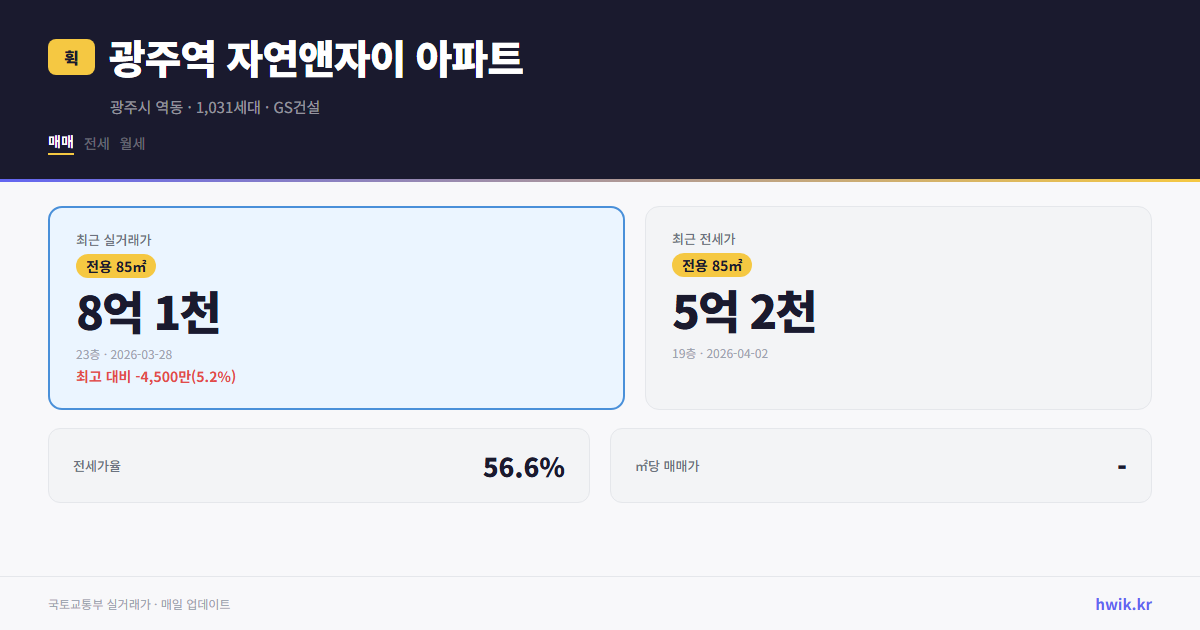The width and height of the screenshot is (1200, 630).
Task: Enable the 월세 view
Action: point(131,143)
